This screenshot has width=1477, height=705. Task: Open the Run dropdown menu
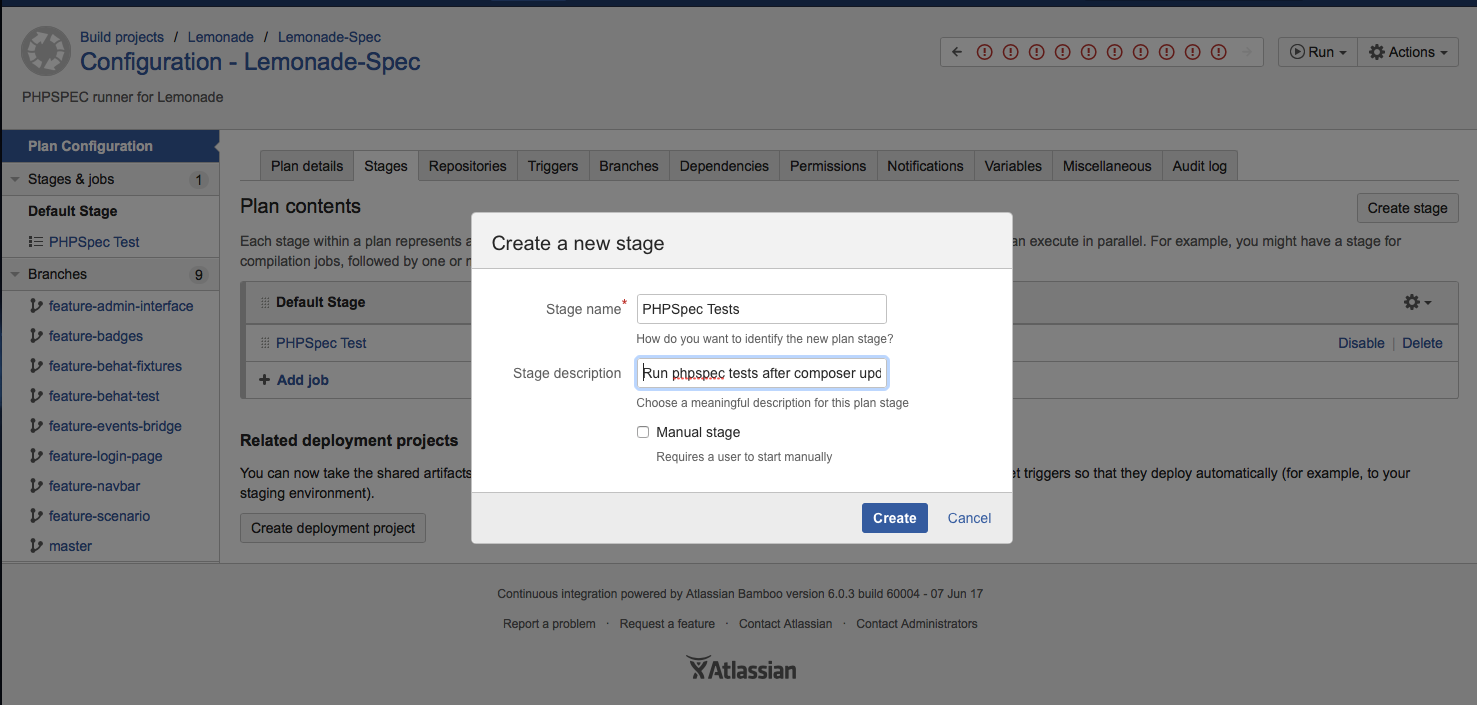[x=1317, y=52]
